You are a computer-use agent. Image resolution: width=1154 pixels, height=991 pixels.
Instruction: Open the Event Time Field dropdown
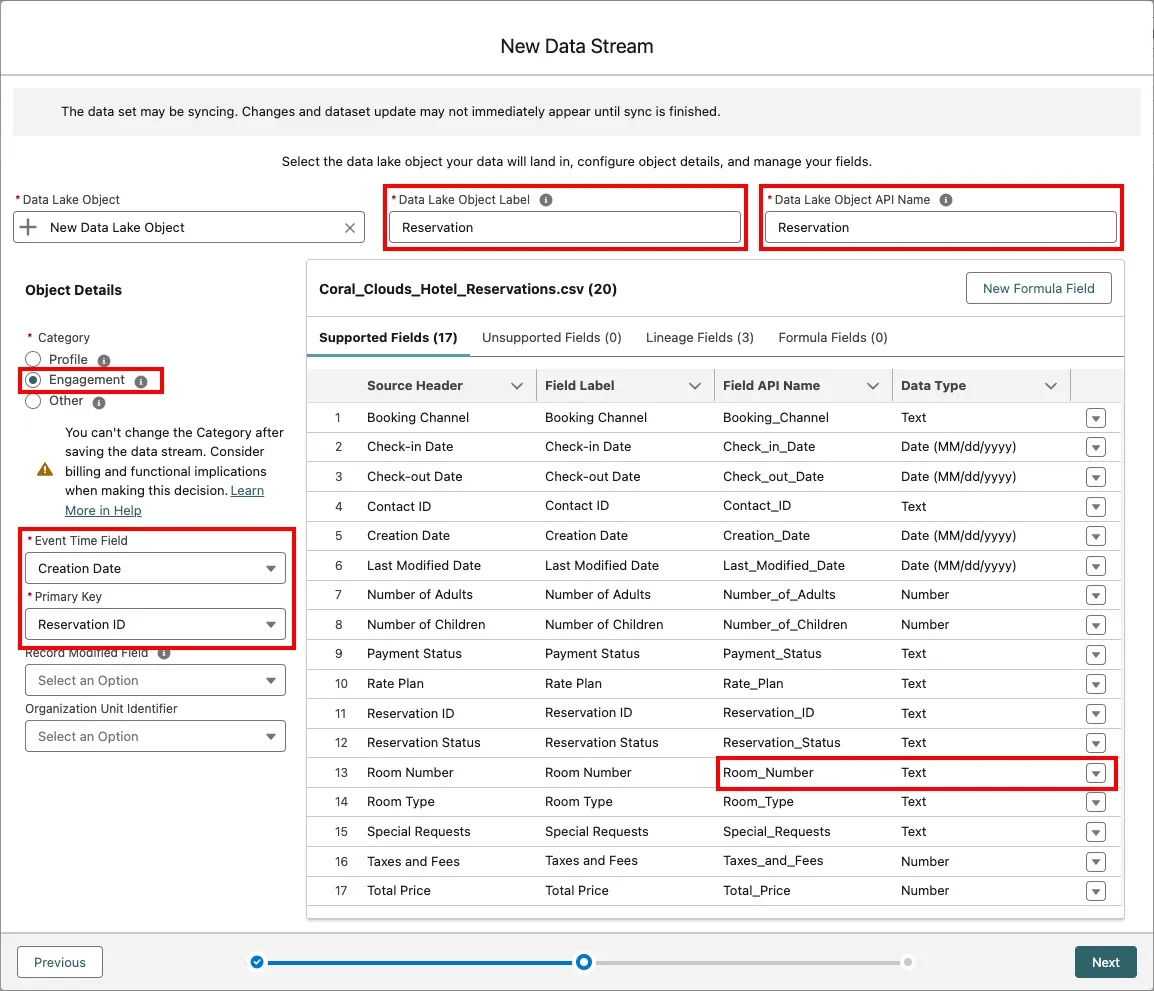pos(155,568)
